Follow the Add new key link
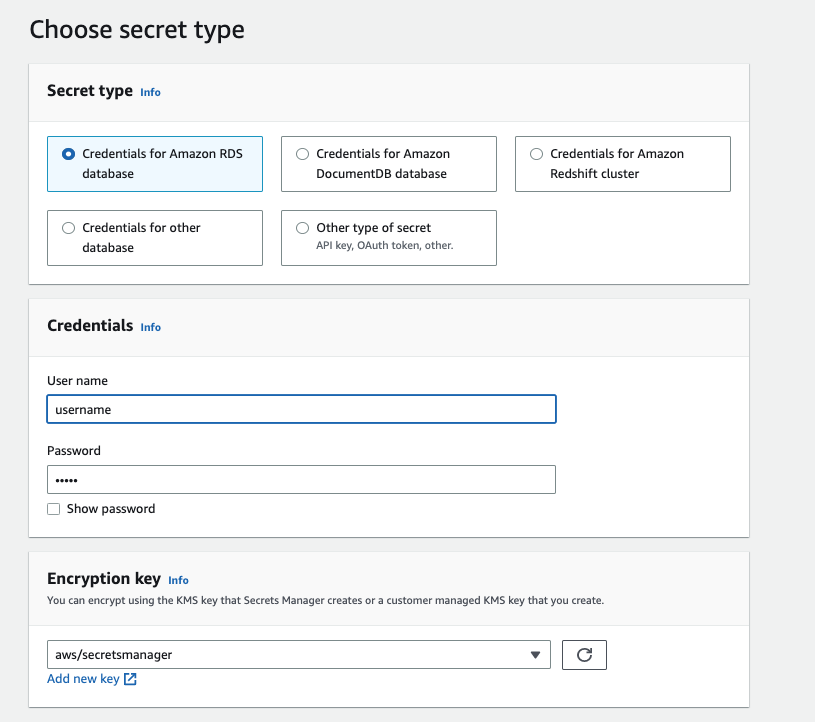Image resolution: width=815 pixels, height=722 pixels. [83, 680]
